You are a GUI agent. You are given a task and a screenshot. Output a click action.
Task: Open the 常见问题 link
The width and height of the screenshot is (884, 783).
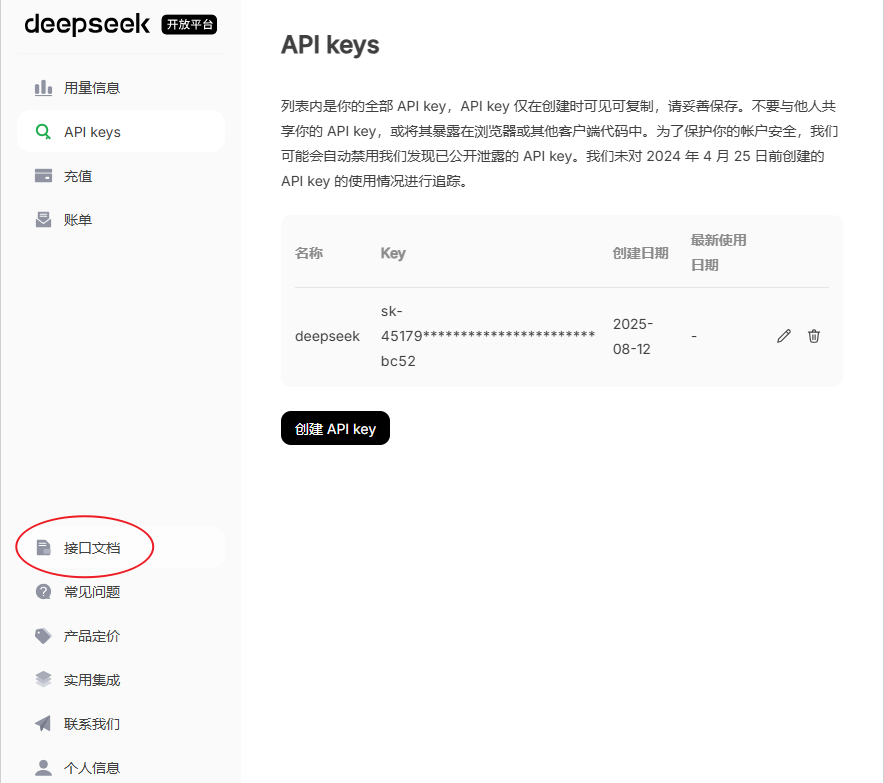click(x=121, y=592)
